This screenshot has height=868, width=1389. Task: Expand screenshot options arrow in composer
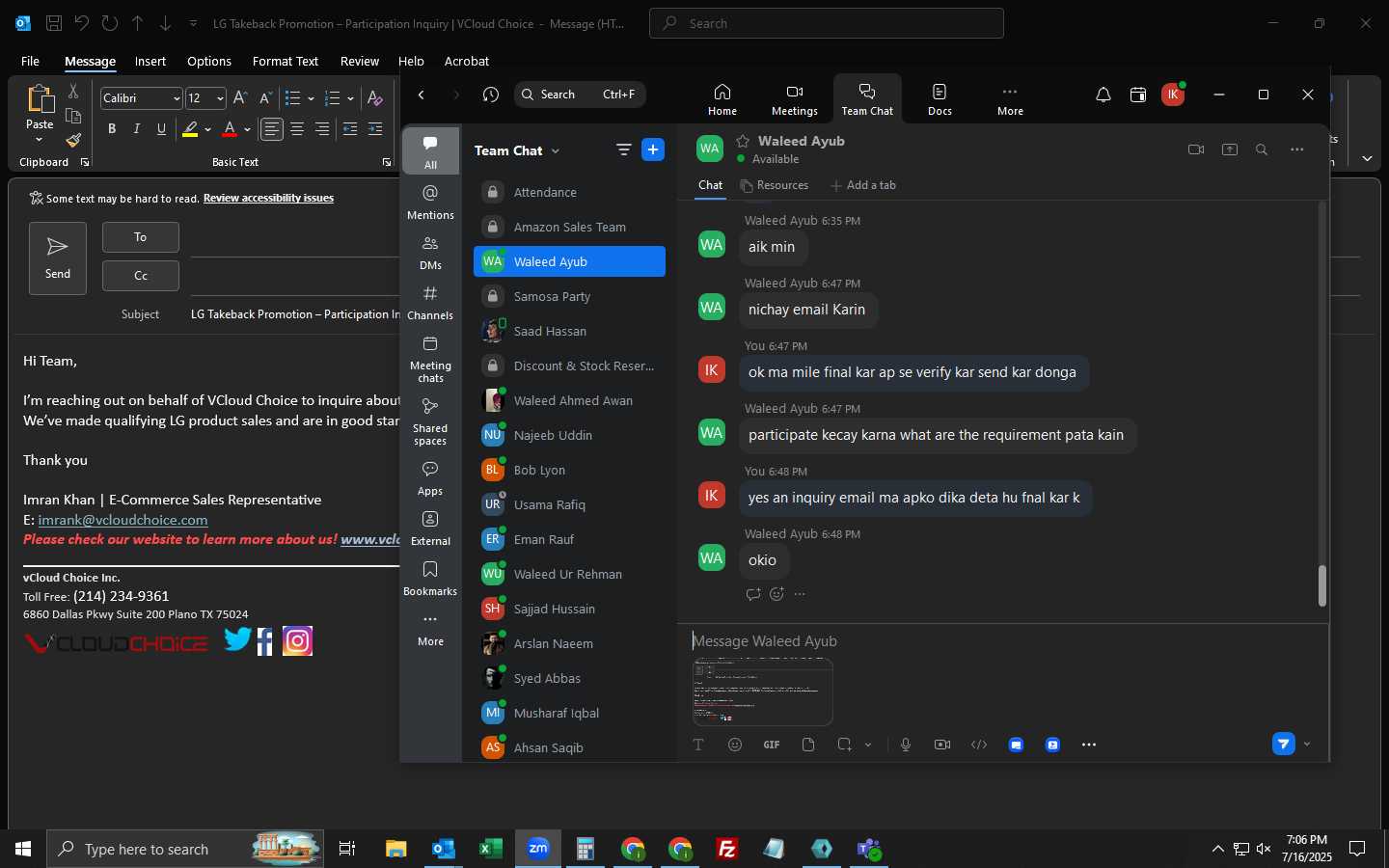[868, 745]
